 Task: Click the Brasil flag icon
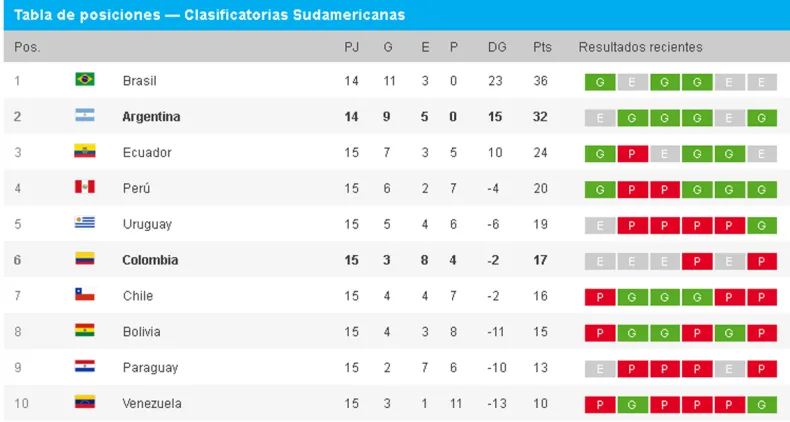click(85, 80)
